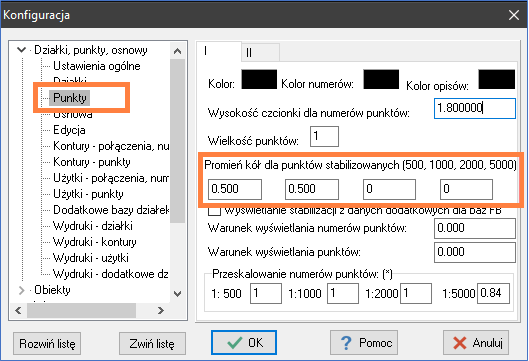Close the Konfiguracja dialog
Viewport: 529px width, 361px height.
click(x=514, y=15)
